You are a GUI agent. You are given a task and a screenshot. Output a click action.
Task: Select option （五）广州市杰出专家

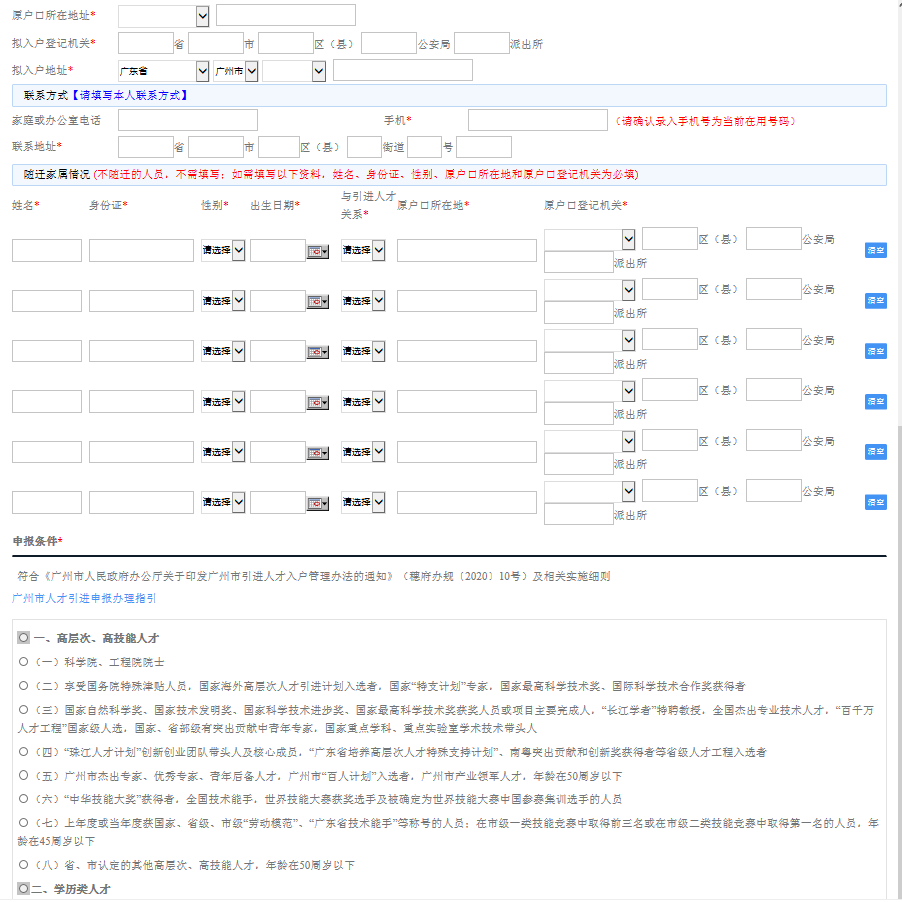23,775
